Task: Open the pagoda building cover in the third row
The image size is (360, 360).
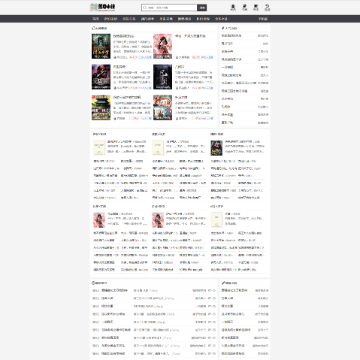Action: click(x=101, y=108)
